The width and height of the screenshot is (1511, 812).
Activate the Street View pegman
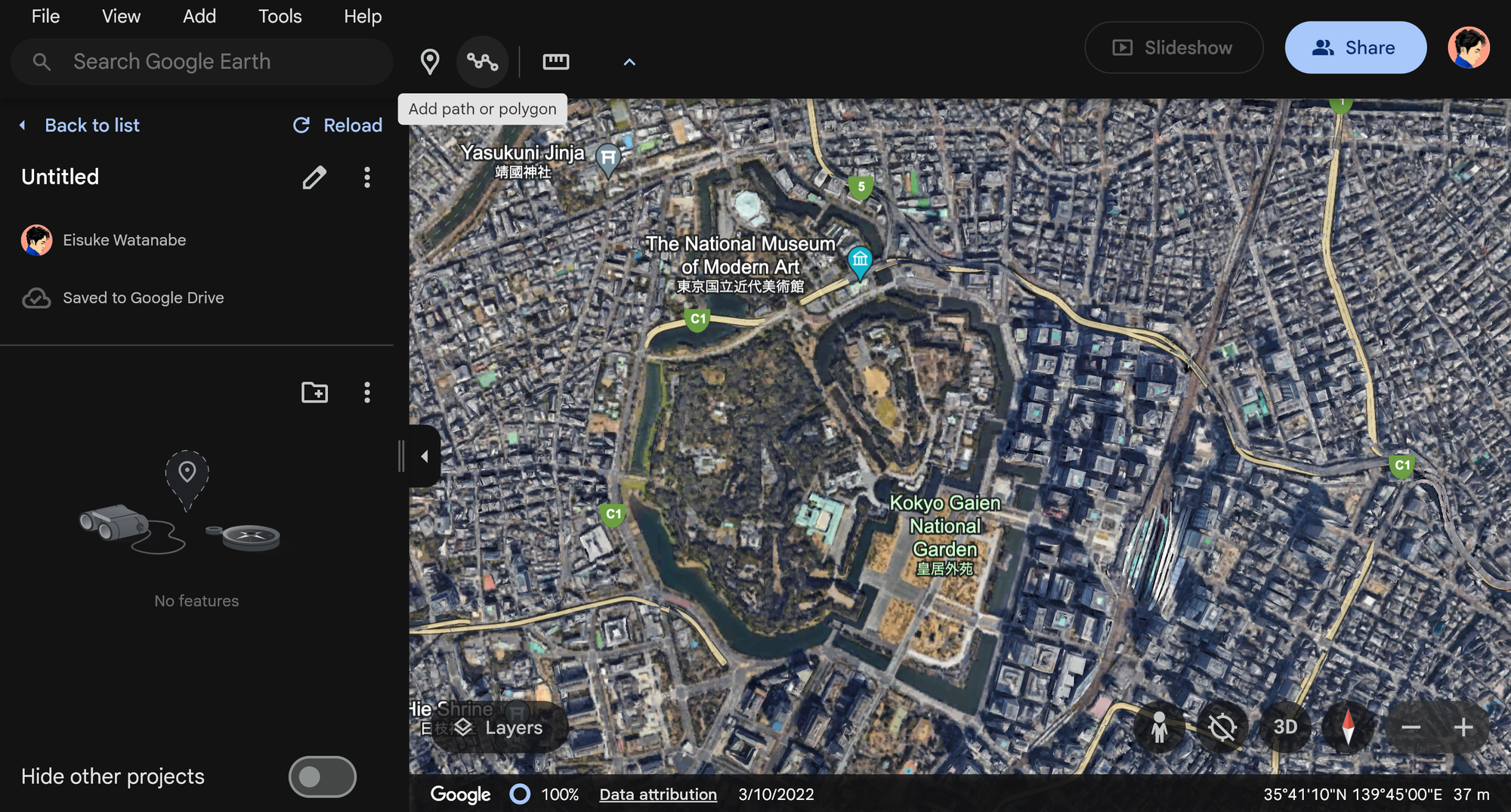(x=1159, y=727)
